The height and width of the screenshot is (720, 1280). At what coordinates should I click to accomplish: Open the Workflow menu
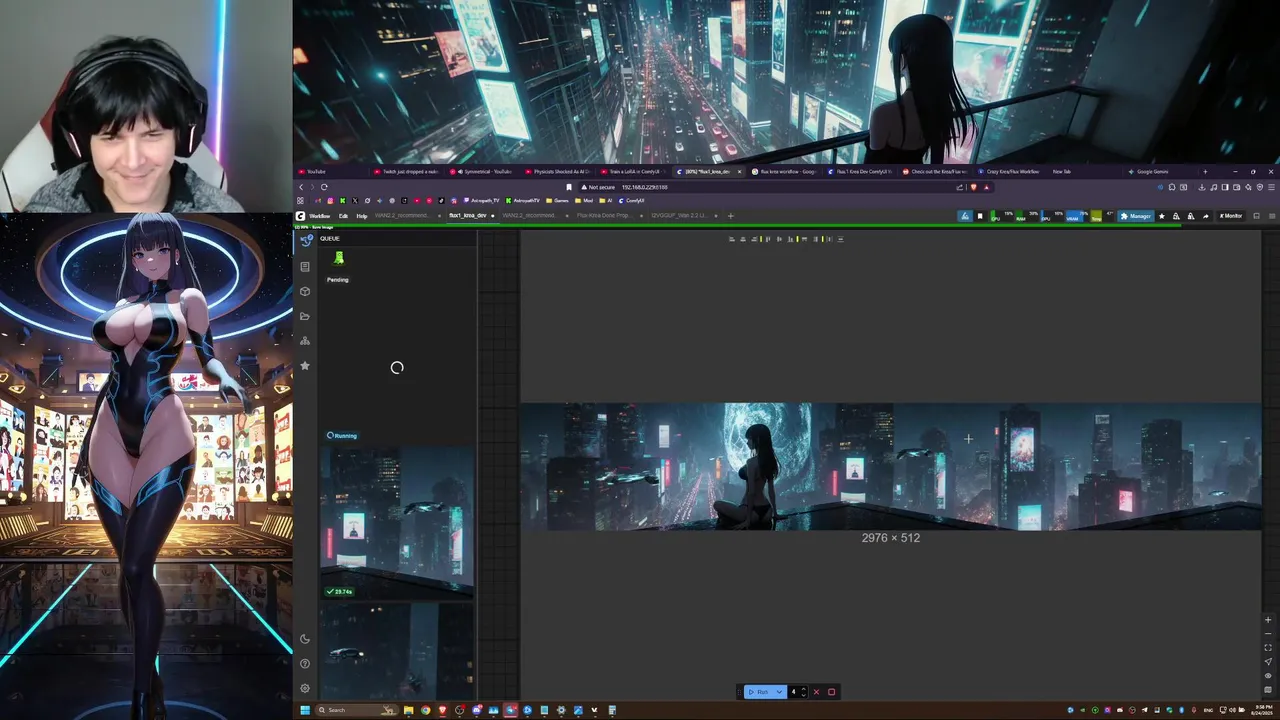[320, 216]
